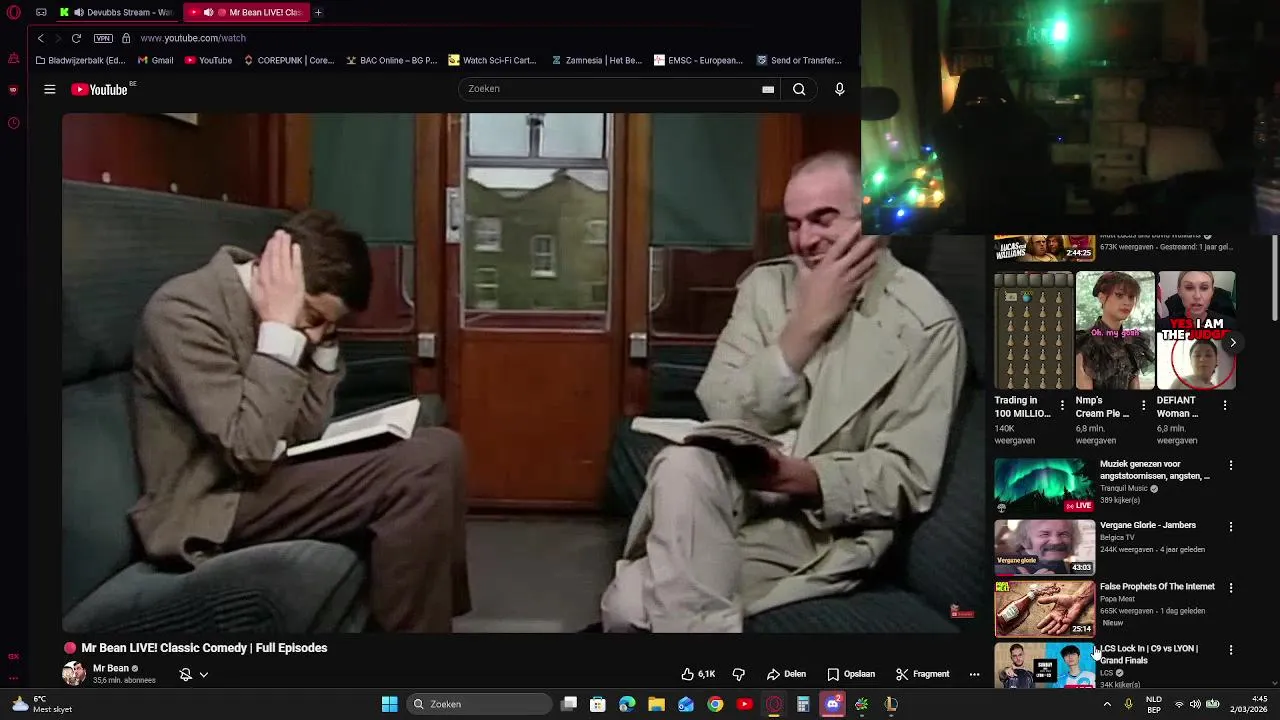The image size is (1280, 720).
Task: Click the browser address bar URL
Action: click(x=193, y=38)
